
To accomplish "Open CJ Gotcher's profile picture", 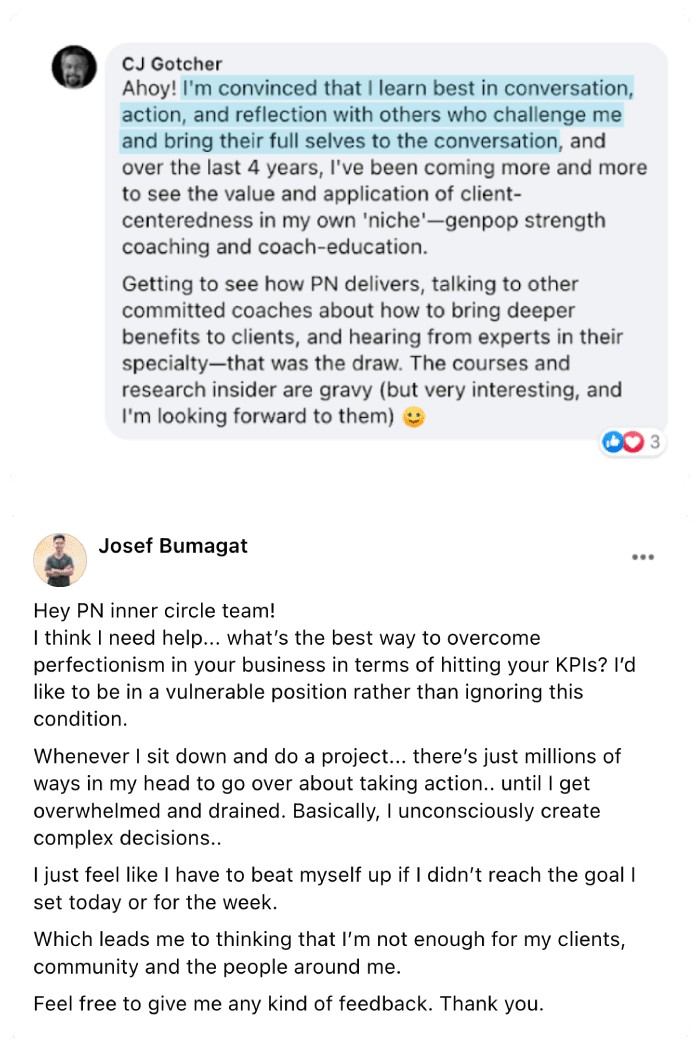I will point(74,67).
